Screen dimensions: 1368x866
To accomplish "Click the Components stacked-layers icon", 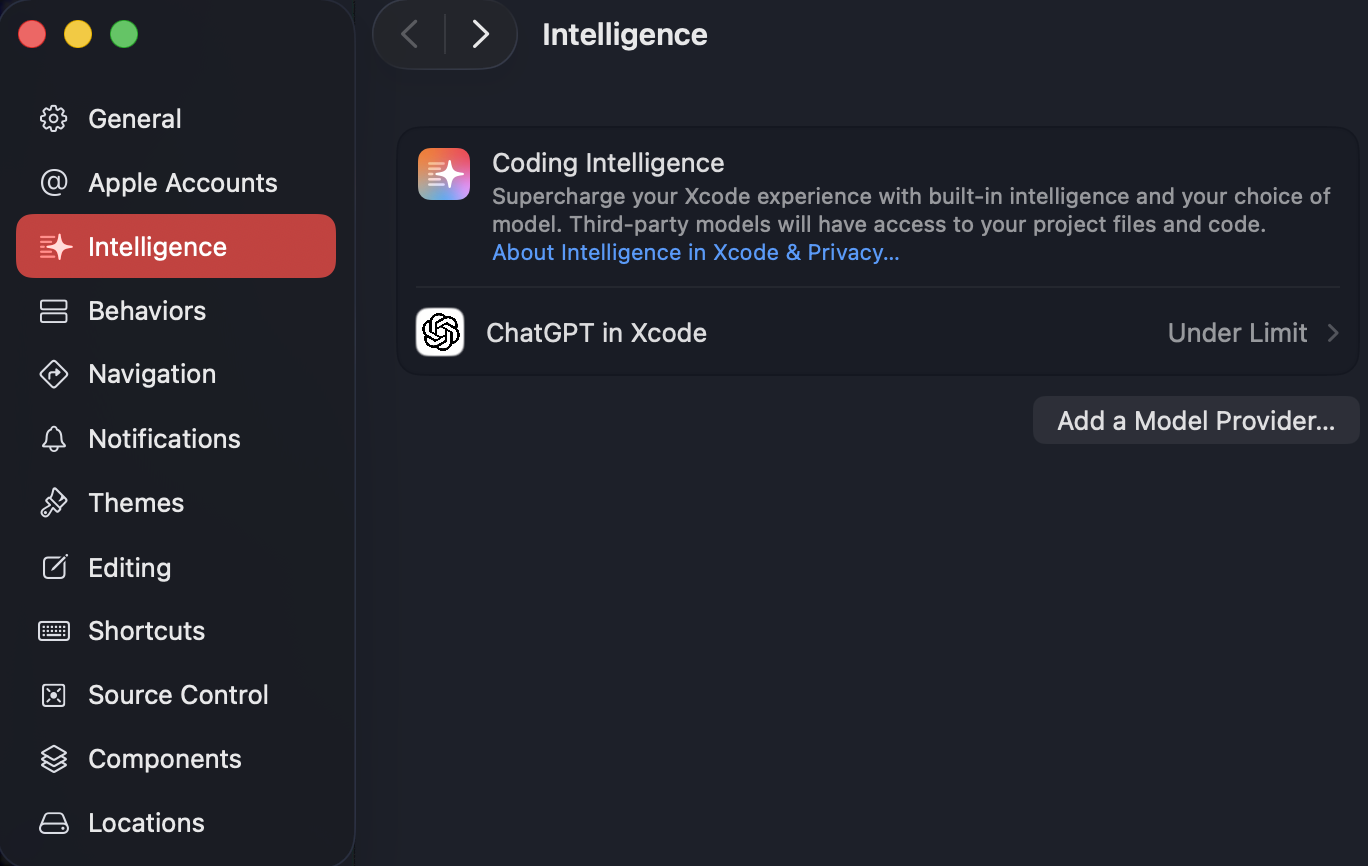I will coord(53,759).
